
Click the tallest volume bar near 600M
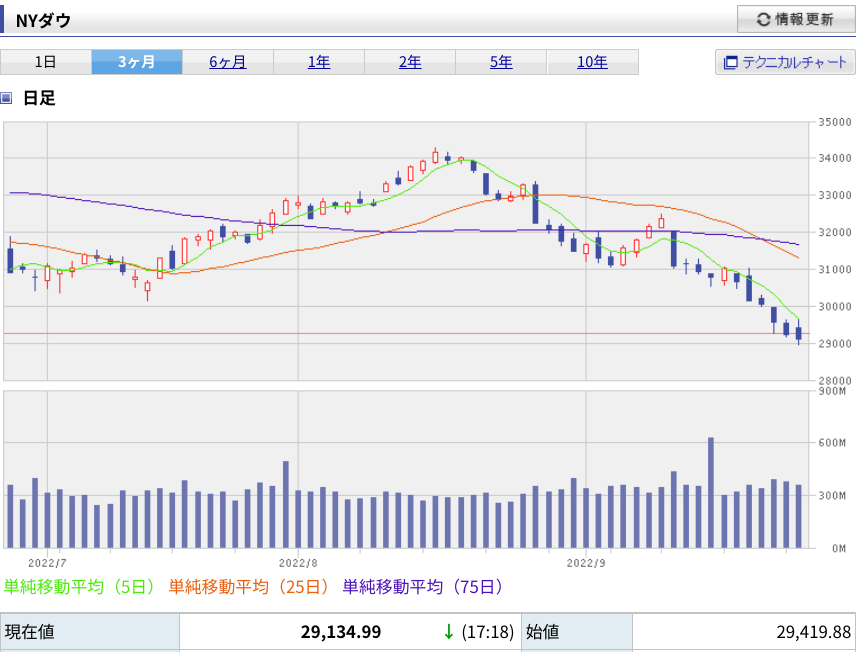711,492
